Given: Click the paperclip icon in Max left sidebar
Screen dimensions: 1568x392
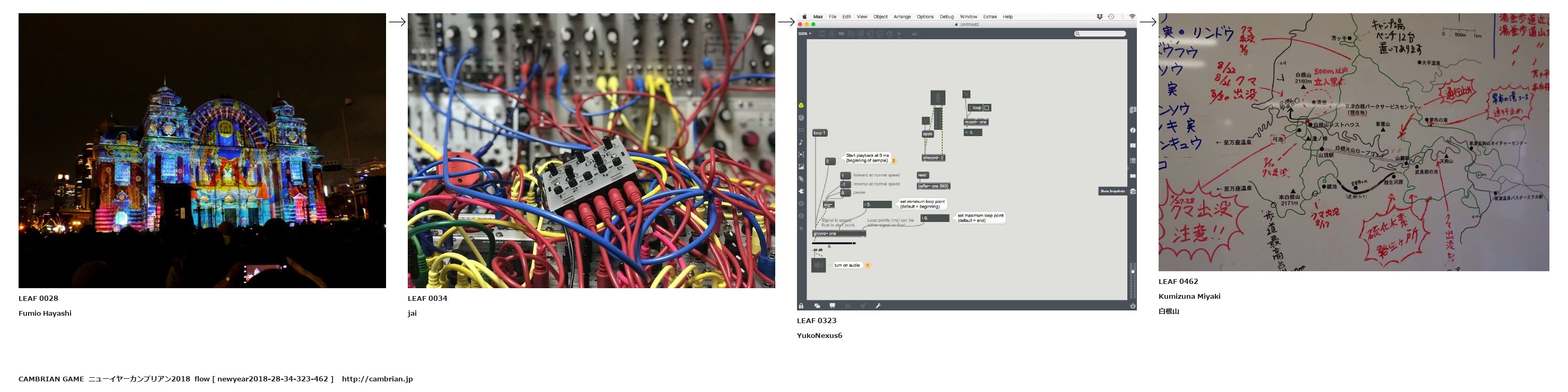Looking at the screenshot, I should click(801, 179).
